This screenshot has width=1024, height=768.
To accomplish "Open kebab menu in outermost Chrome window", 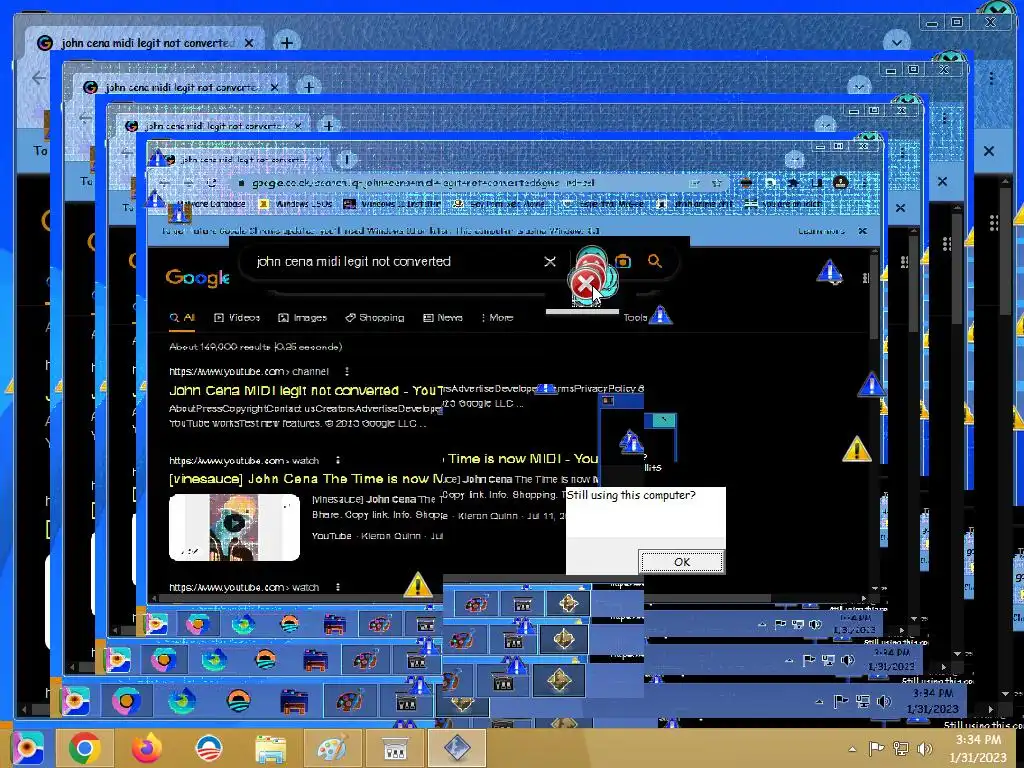I will click(x=991, y=78).
